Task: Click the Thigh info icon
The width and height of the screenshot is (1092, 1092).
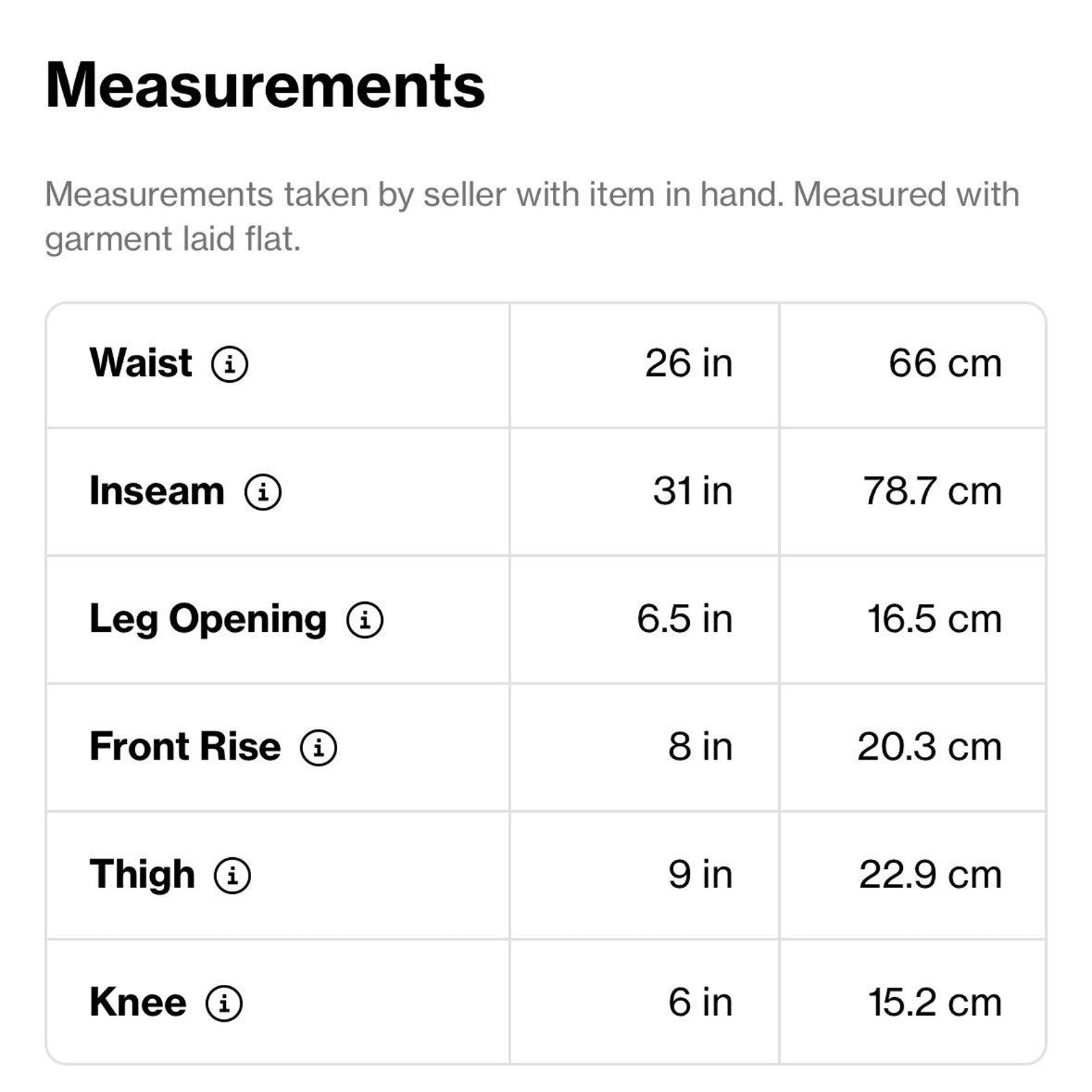Action: coord(233,876)
